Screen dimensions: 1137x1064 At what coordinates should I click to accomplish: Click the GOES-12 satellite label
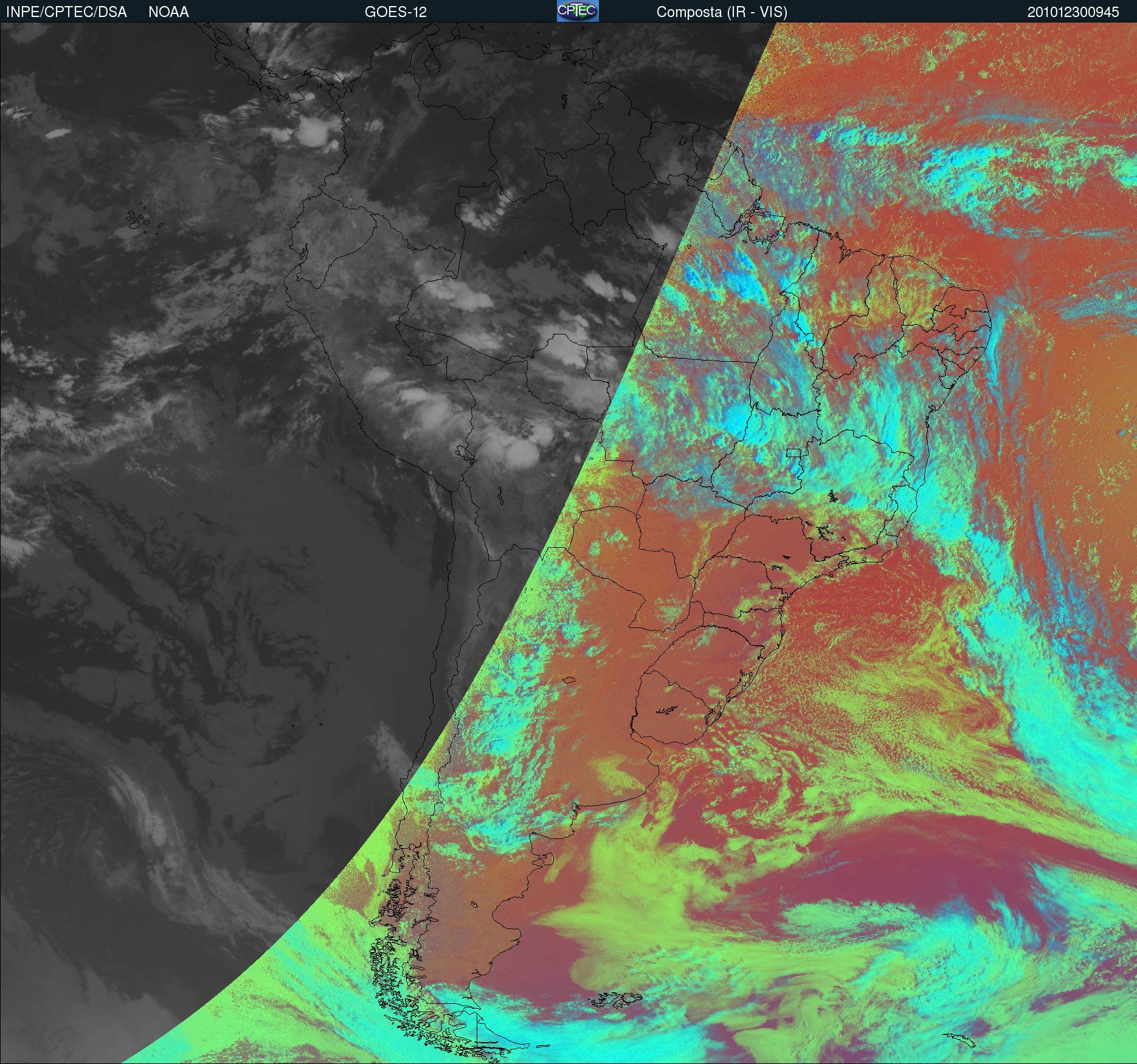pyautogui.click(x=395, y=12)
